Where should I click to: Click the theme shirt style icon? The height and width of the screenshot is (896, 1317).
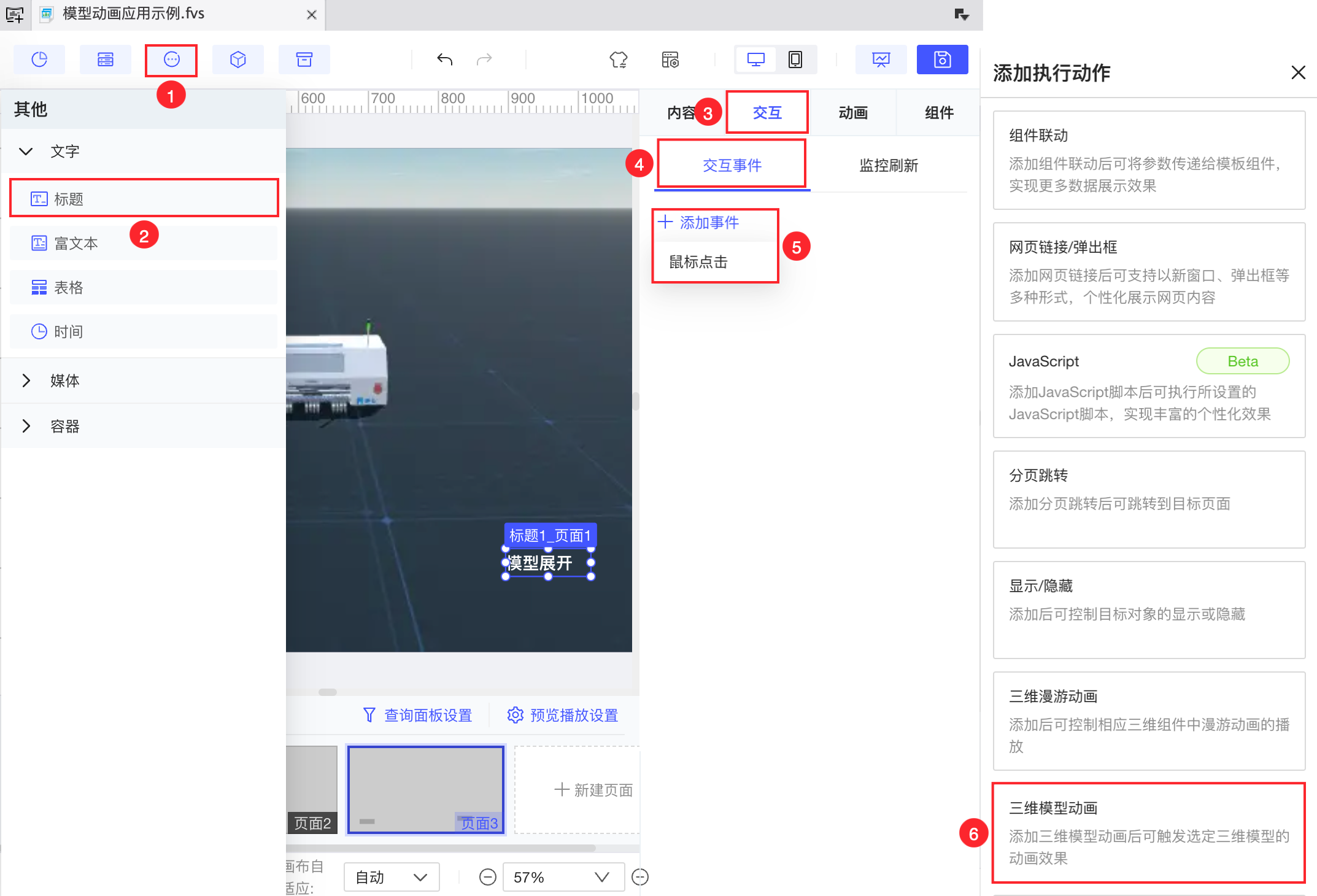[x=618, y=60]
